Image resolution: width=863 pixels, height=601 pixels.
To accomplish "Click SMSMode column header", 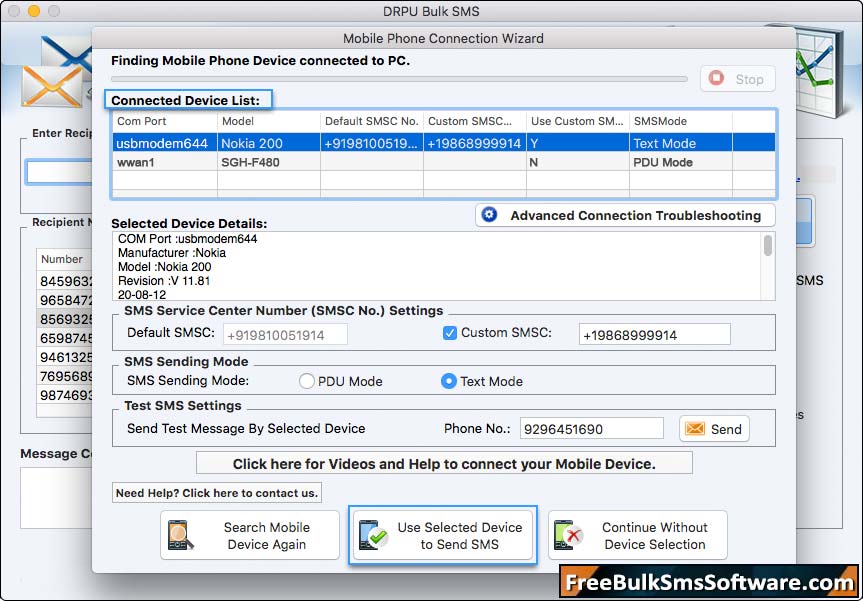I will [x=680, y=121].
